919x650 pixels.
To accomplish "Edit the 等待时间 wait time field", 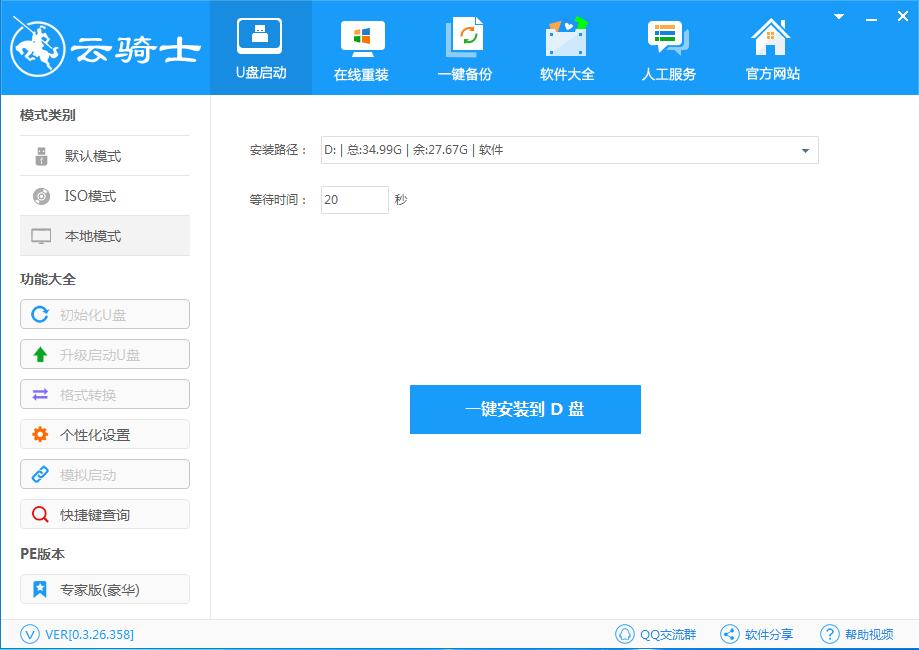I will [353, 199].
